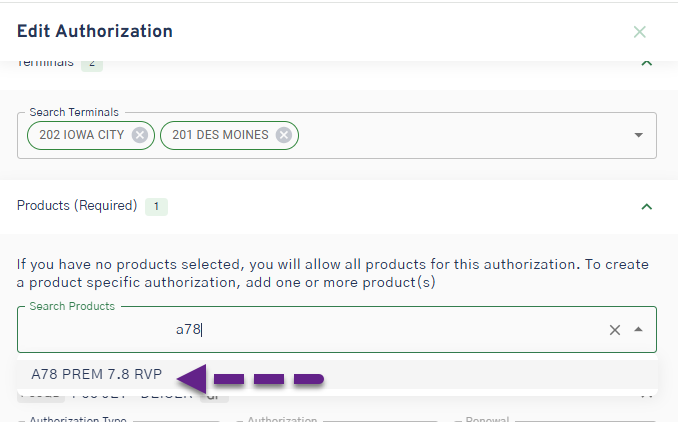Collapse the Terminals section chevron
The height and width of the screenshot is (422, 678).
646,64
